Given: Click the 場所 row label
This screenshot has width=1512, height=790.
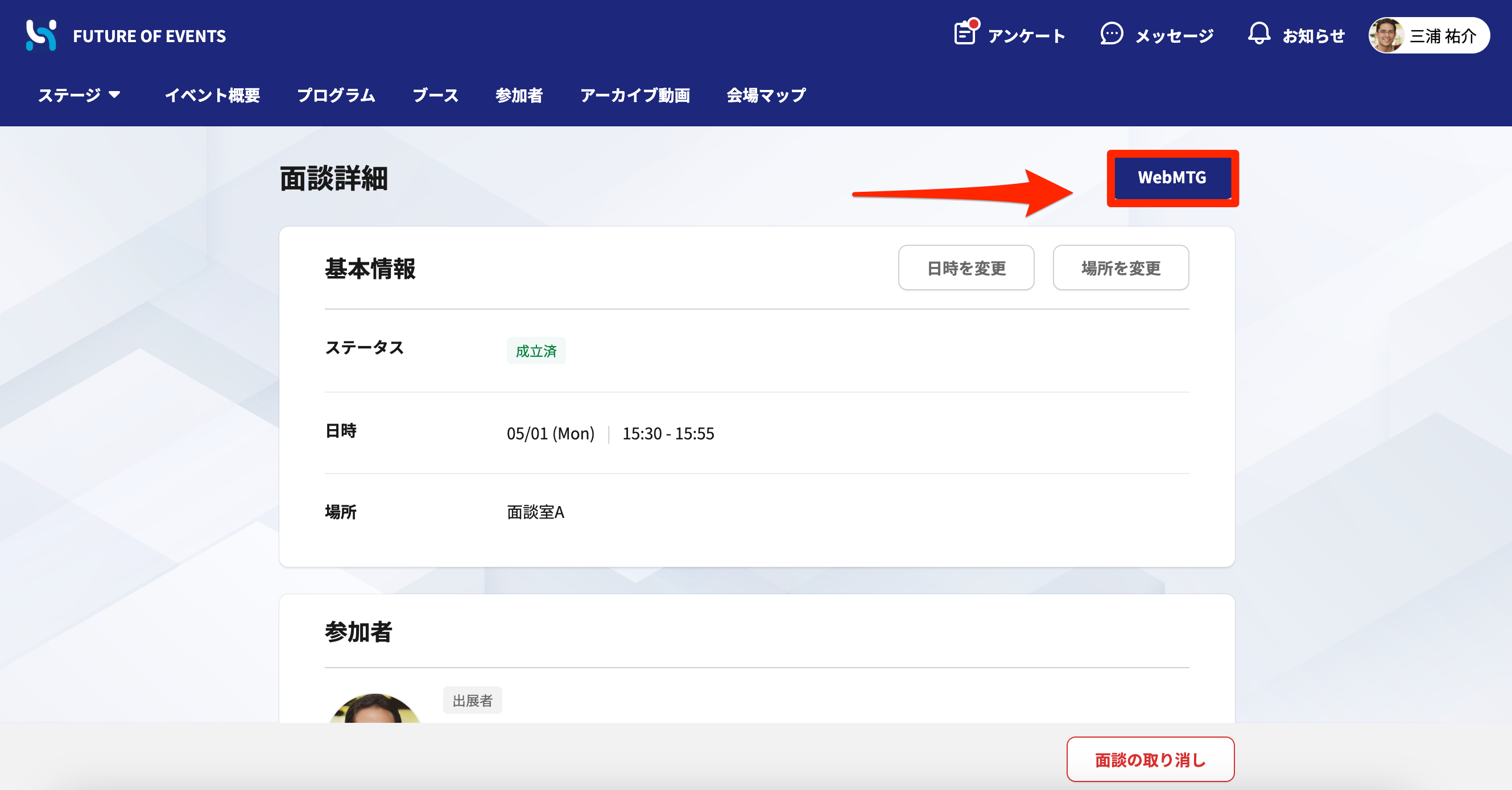Looking at the screenshot, I should click(341, 512).
